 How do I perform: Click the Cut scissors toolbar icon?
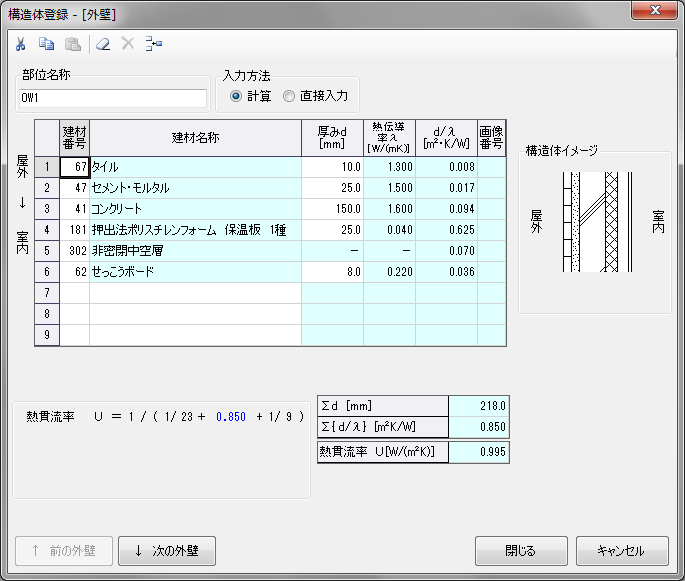click(x=20, y=44)
